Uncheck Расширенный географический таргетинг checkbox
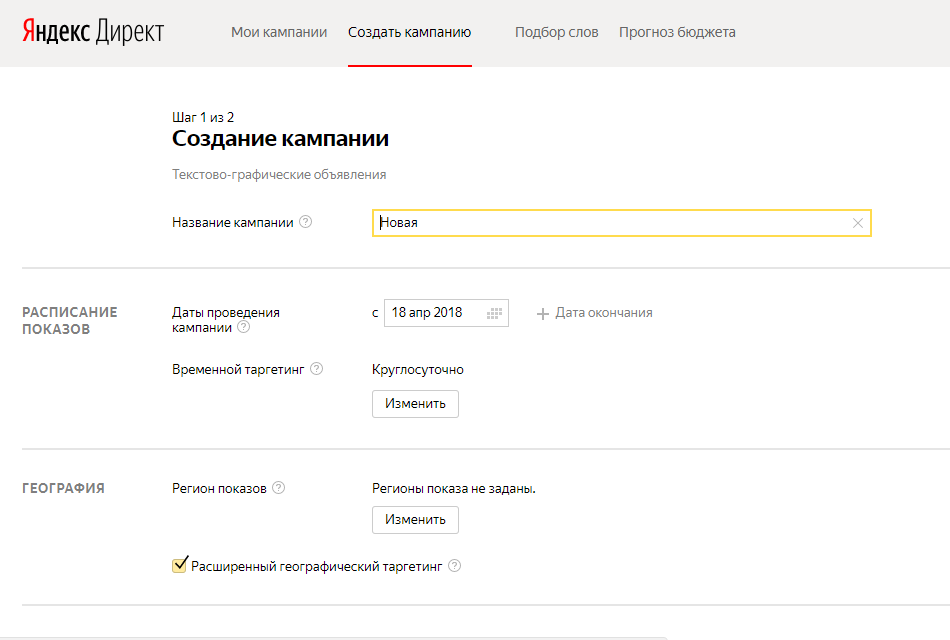This screenshot has width=950, height=640. click(180, 566)
